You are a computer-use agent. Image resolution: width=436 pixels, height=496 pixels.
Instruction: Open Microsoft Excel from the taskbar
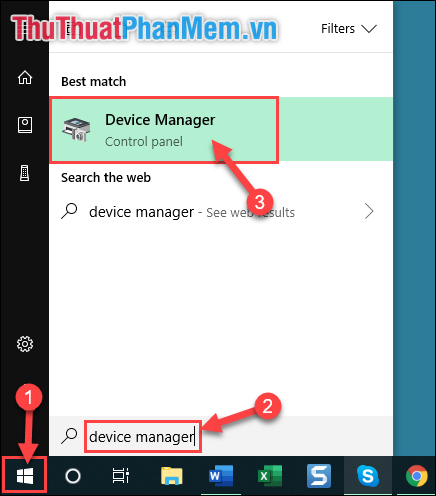coord(270,476)
